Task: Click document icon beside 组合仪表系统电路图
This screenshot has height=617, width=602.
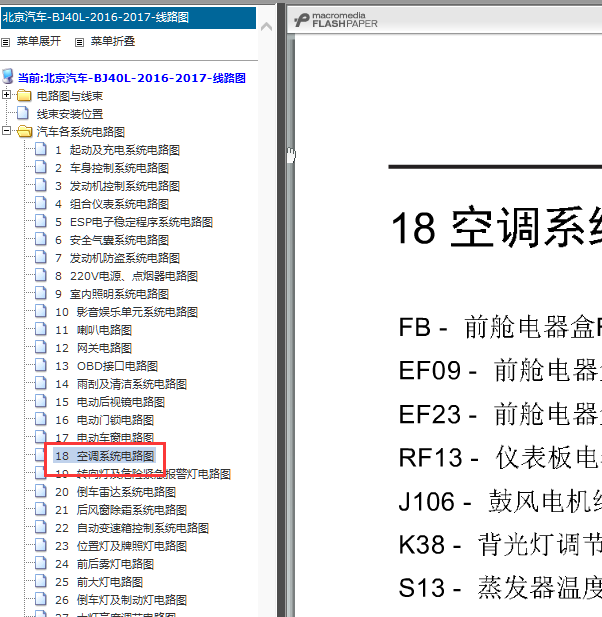Action: [x=41, y=203]
